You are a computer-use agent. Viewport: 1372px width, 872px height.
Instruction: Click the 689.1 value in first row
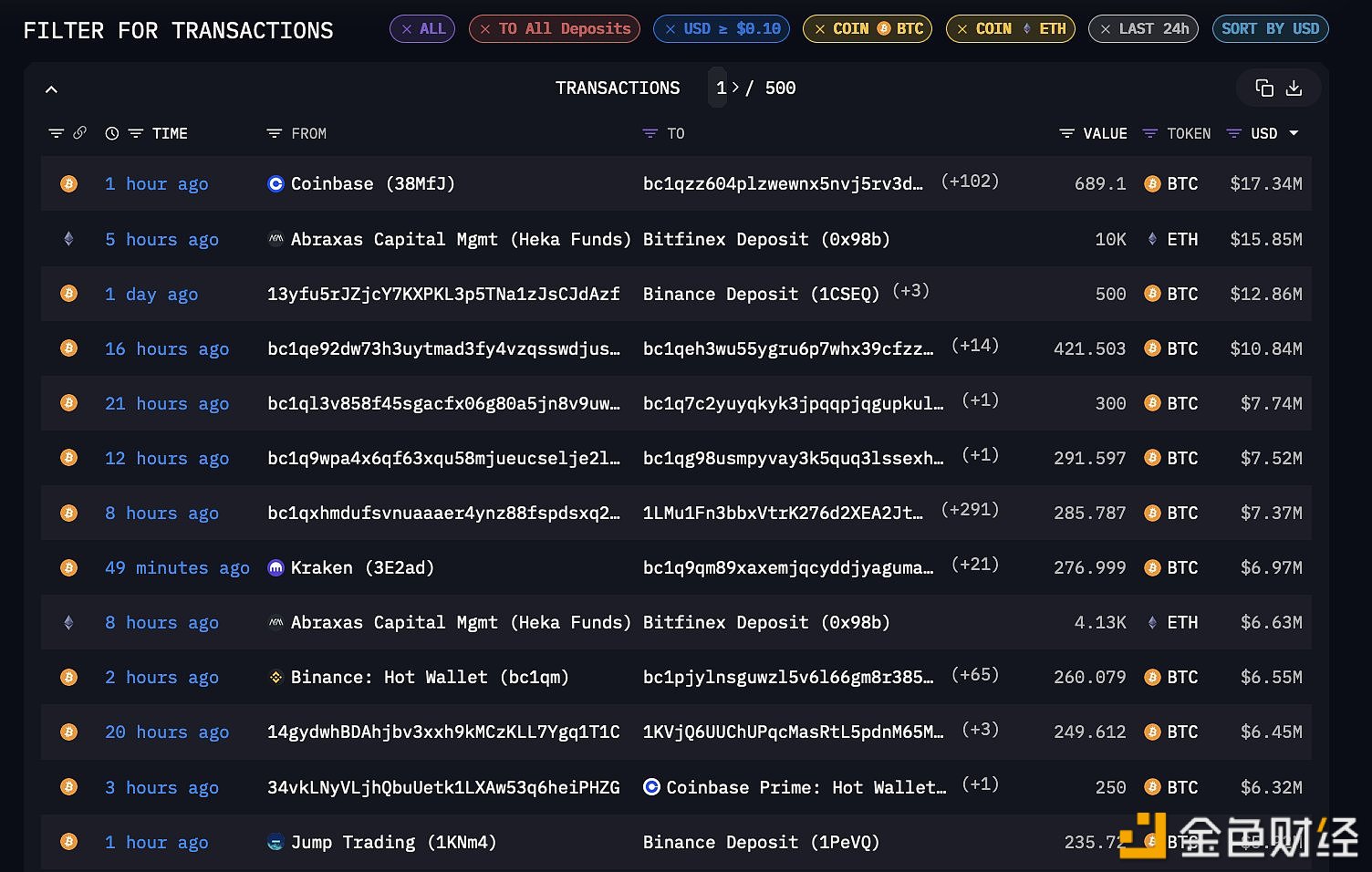pos(1100,184)
